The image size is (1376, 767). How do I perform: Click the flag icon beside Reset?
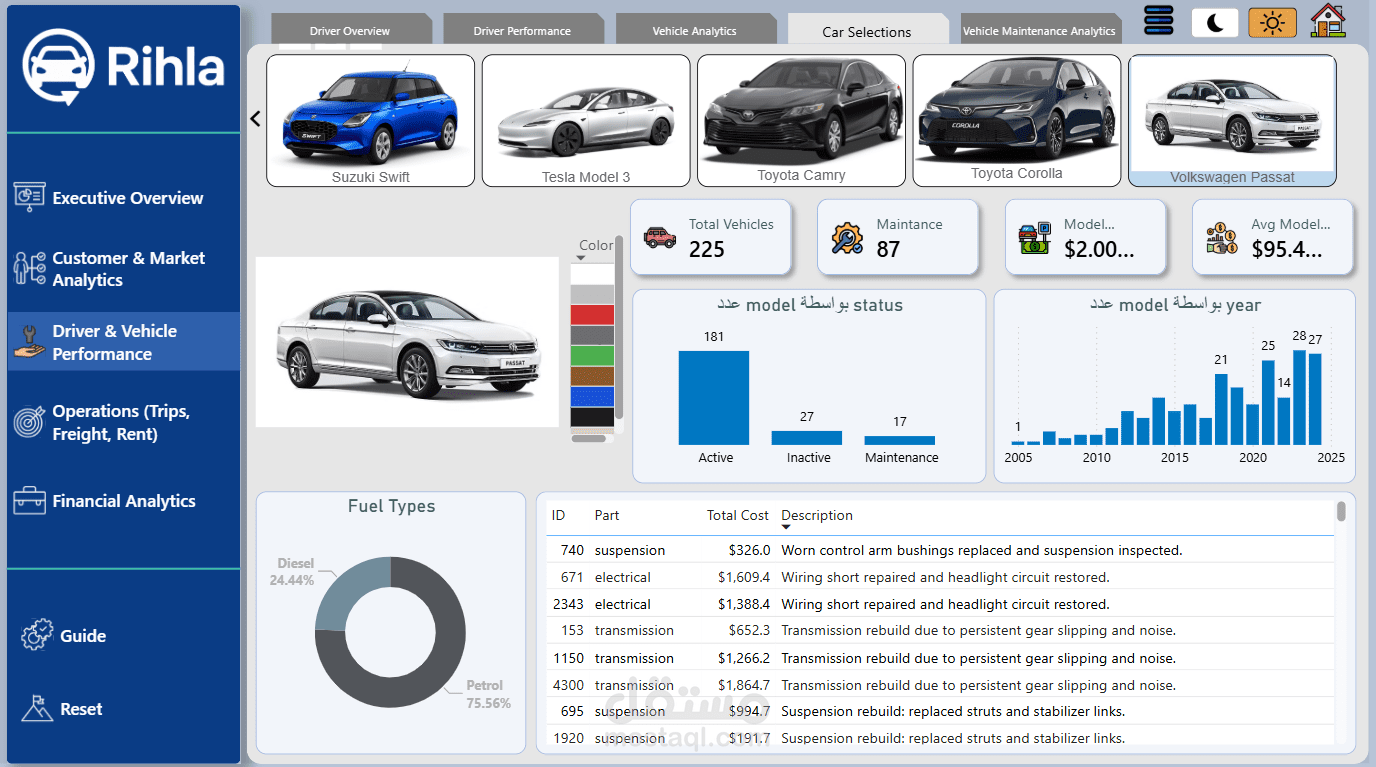click(35, 708)
